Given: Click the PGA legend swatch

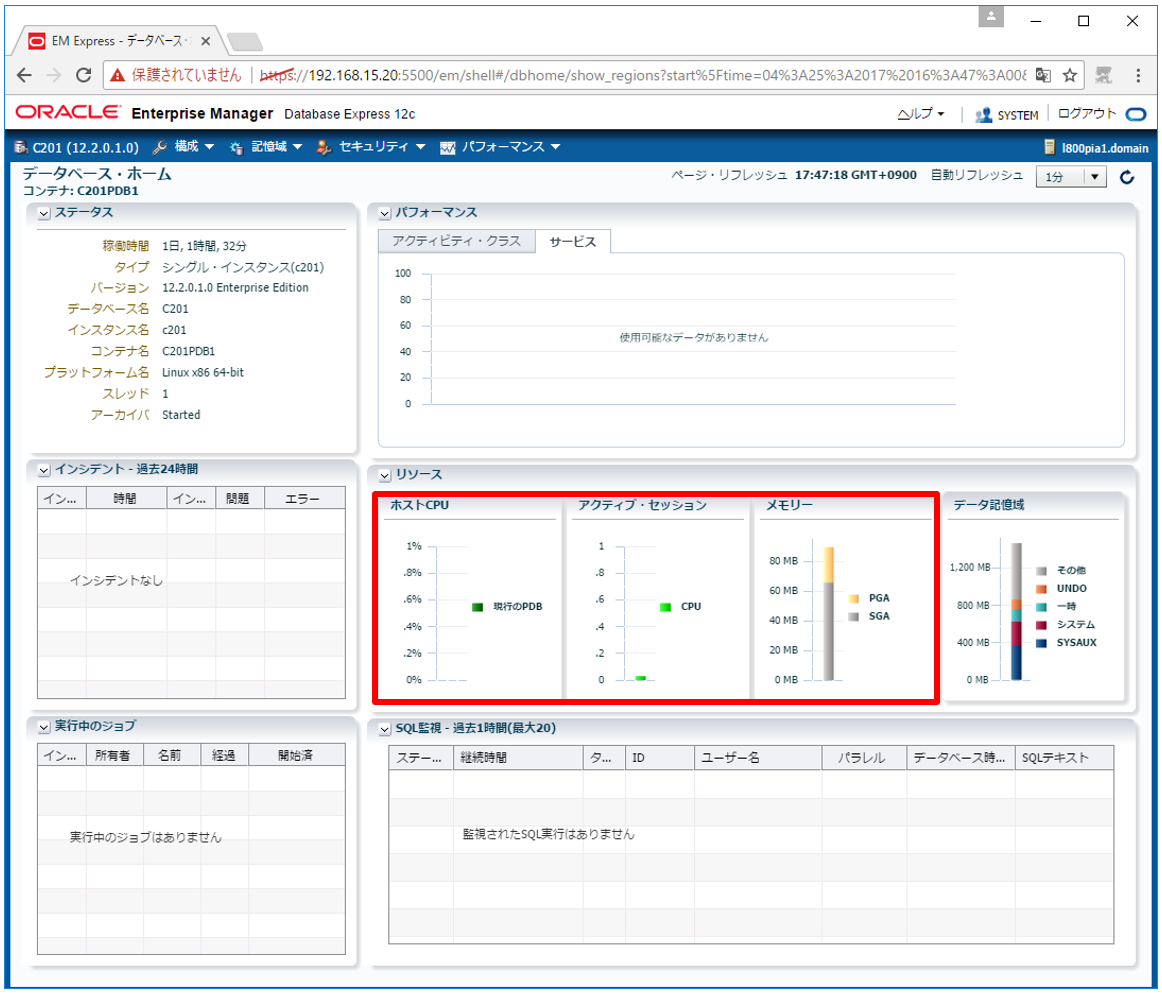Looking at the screenshot, I should (854, 598).
